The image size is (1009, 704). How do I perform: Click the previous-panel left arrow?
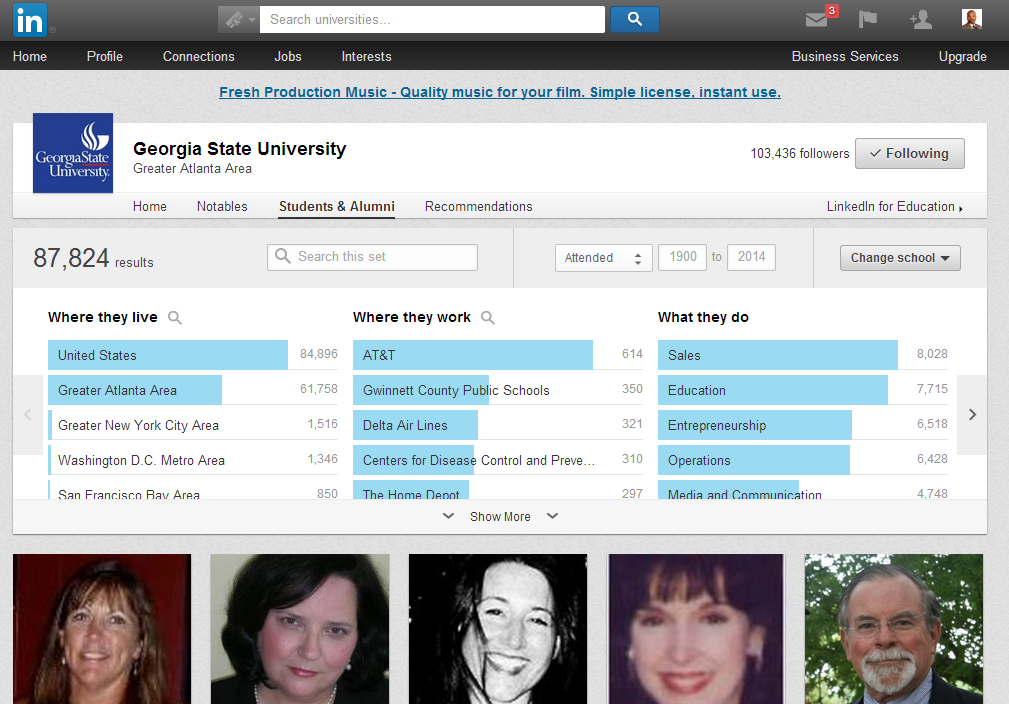coord(28,414)
